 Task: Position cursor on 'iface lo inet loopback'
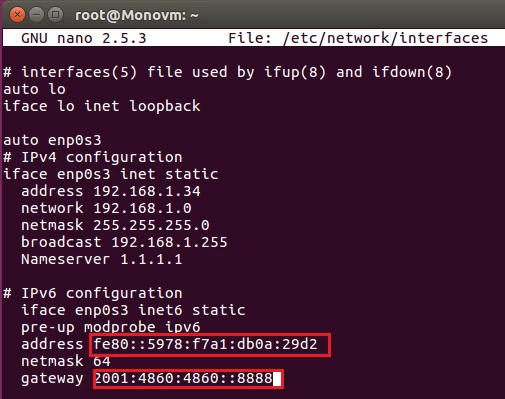click(102, 106)
